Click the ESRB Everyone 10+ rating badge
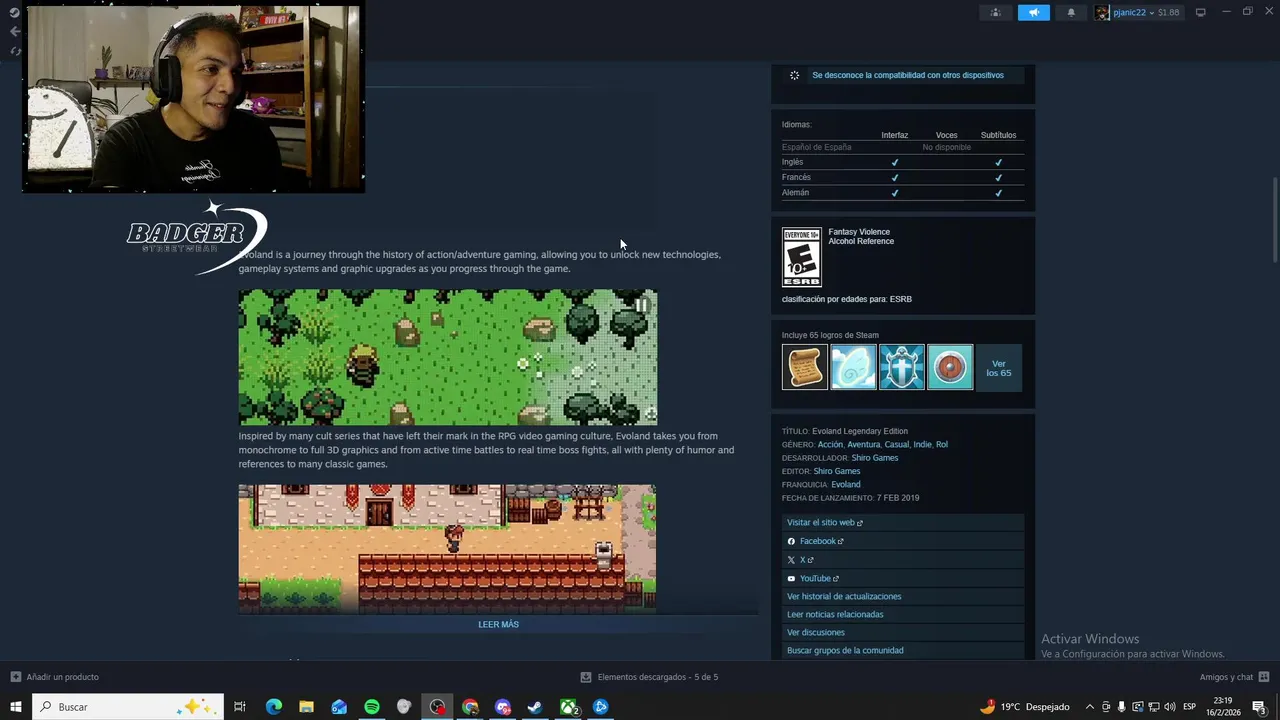This screenshot has width=1280, height=720. [801, 257]
